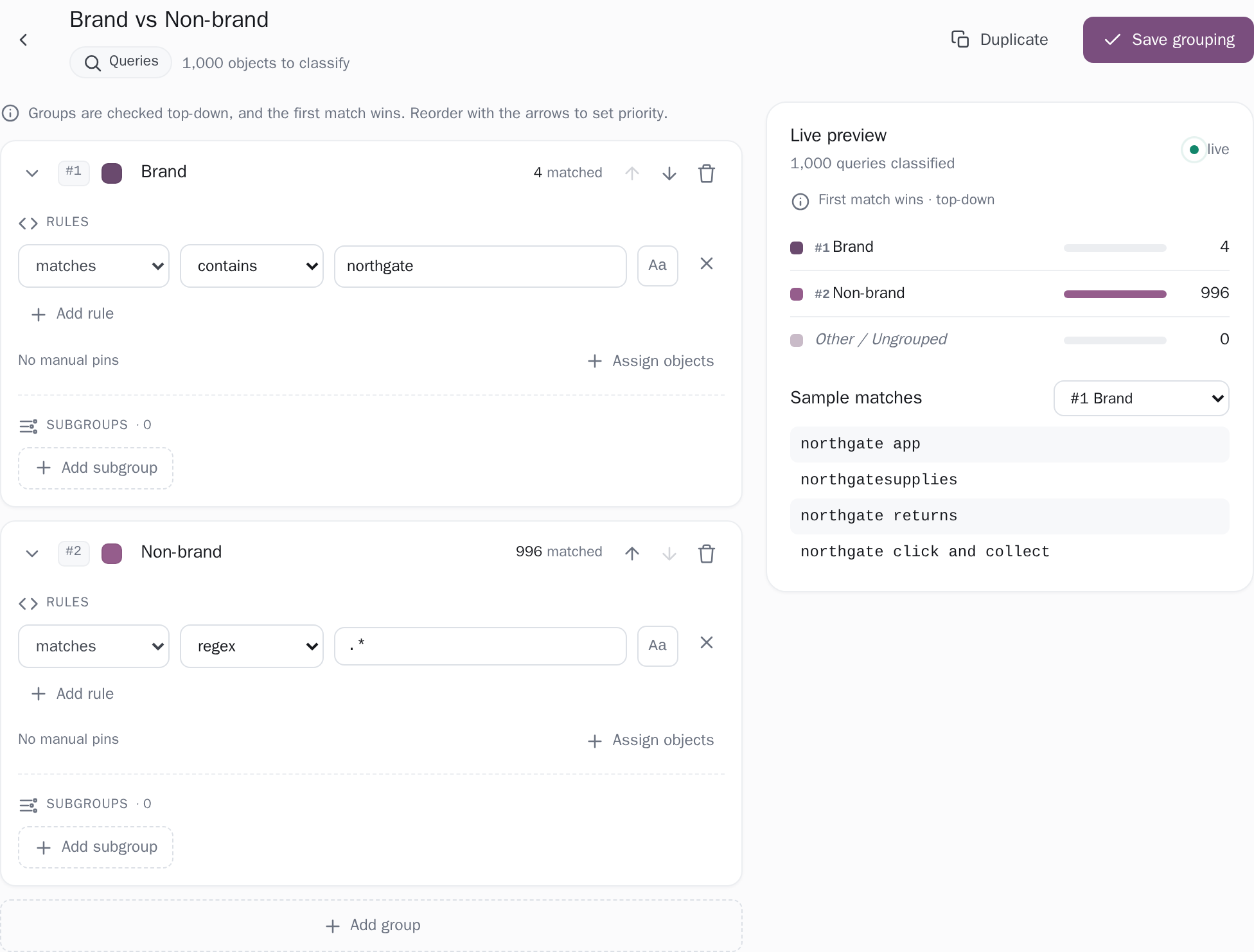Open the Sample matches group selector
1254x952 pixels.
pyautogui.click(x=1142, y=398)
